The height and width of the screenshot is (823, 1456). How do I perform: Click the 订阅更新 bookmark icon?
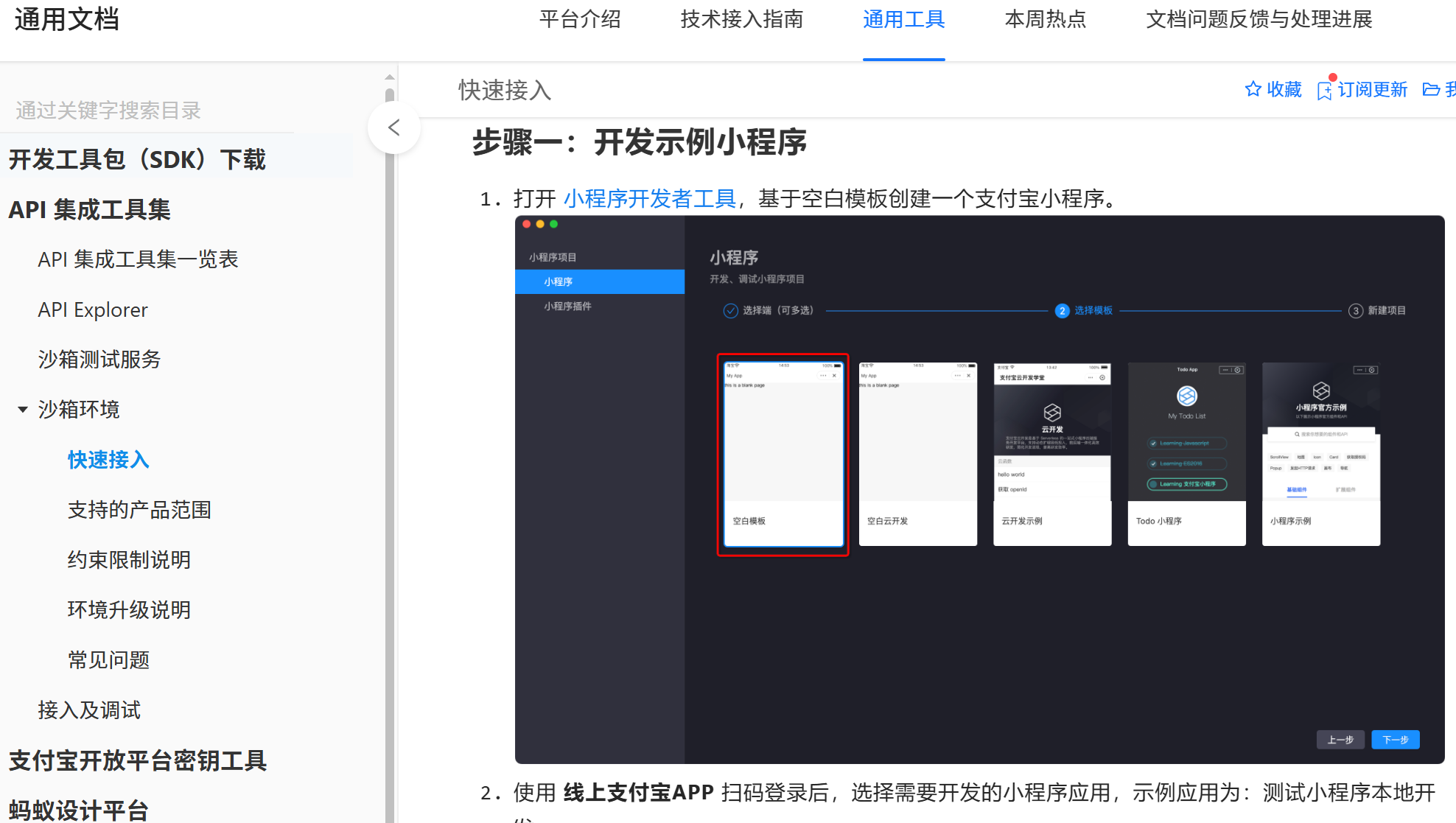[1325, 91]
